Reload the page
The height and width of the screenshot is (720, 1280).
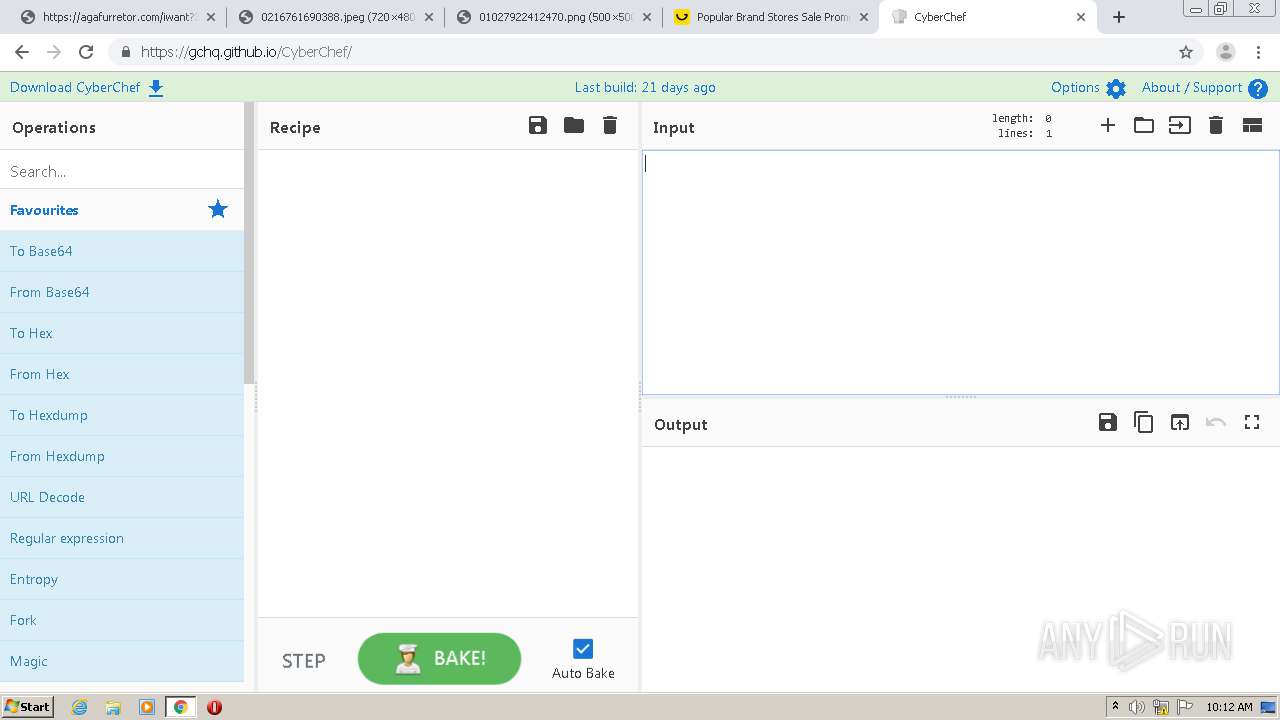(x=86, y=52)
